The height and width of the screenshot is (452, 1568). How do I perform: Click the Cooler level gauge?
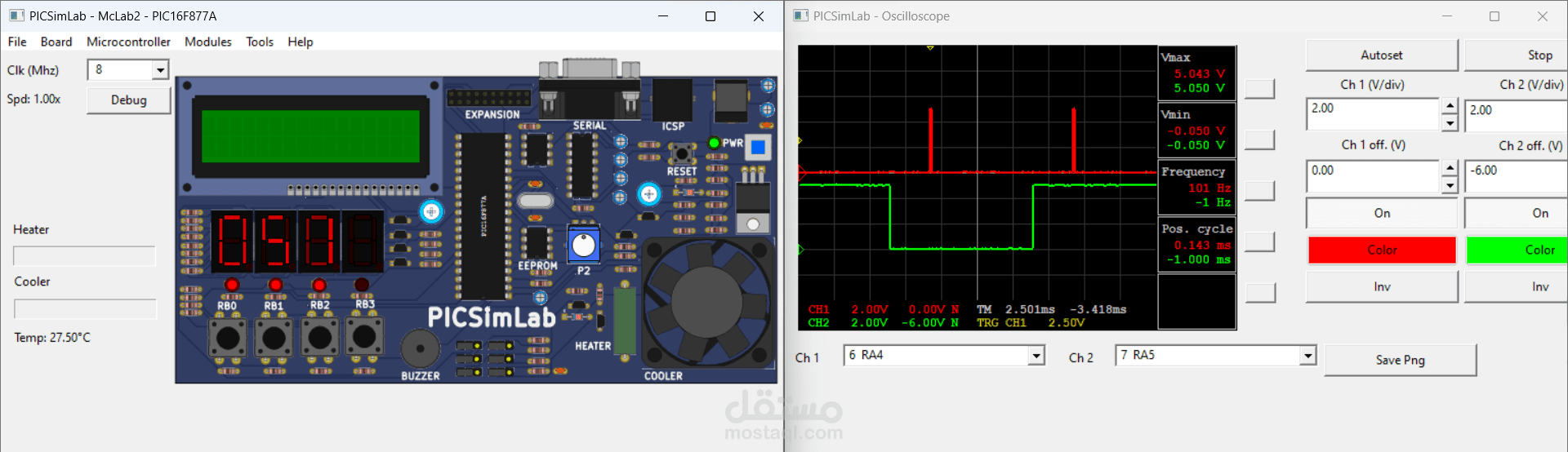(x=85, y=308)
